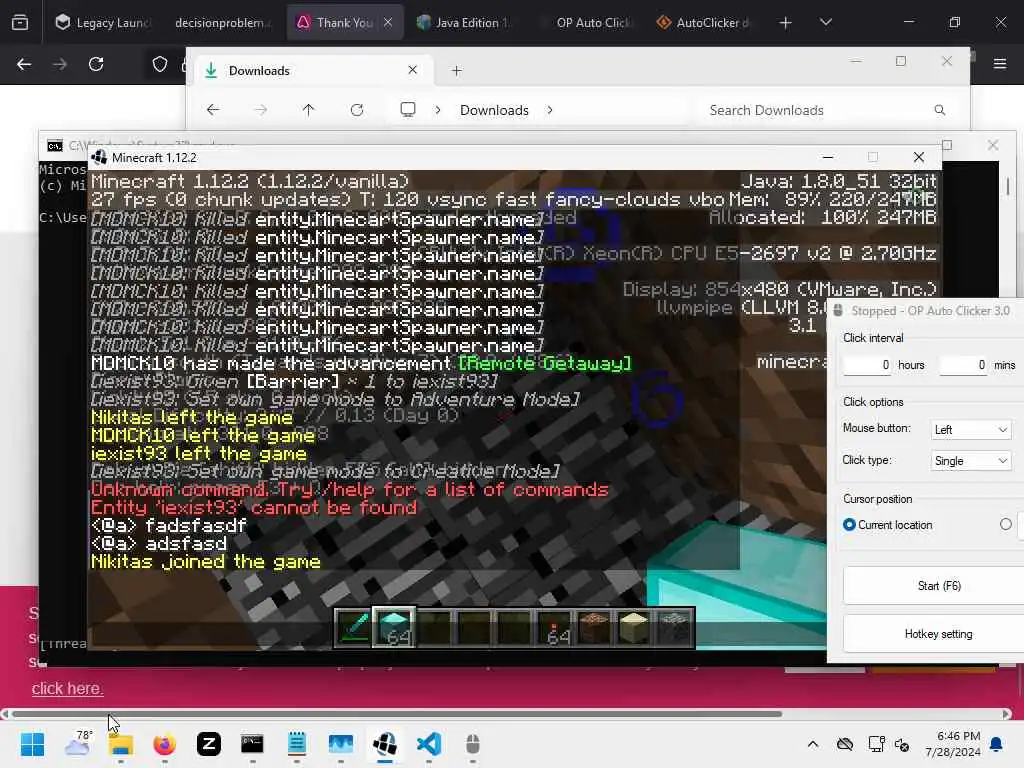Switch to Command Prompt on taskbar
This screenshot has width=1024, height=768.
[252, 744]
